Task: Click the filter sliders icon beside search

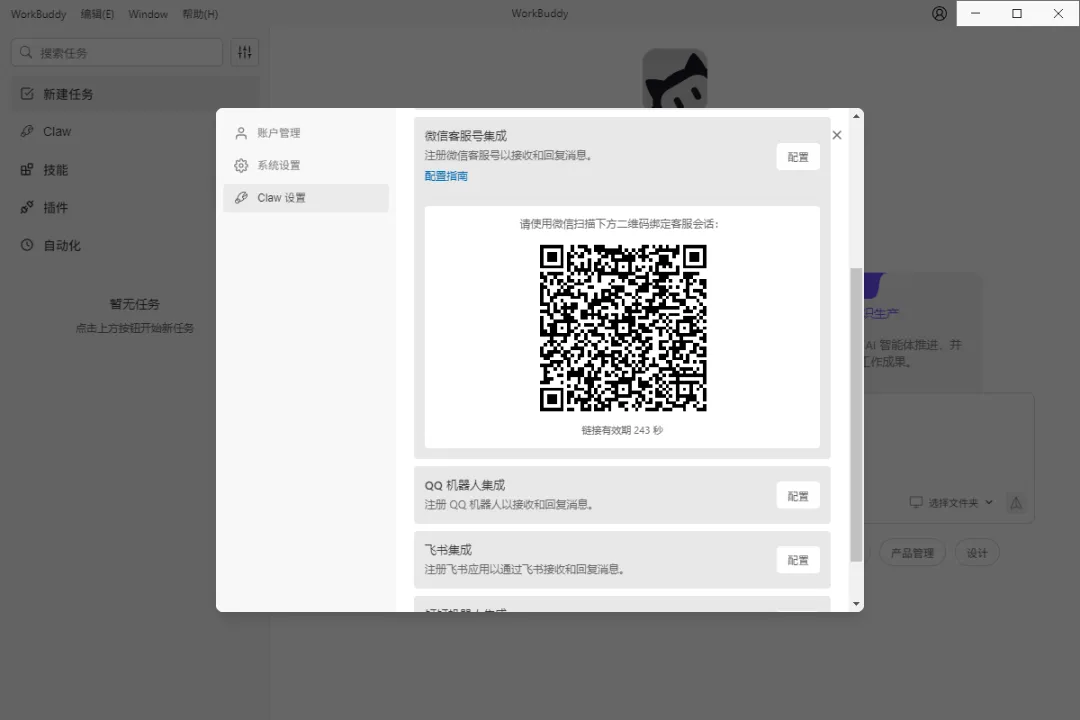Action: click(245, 52)
